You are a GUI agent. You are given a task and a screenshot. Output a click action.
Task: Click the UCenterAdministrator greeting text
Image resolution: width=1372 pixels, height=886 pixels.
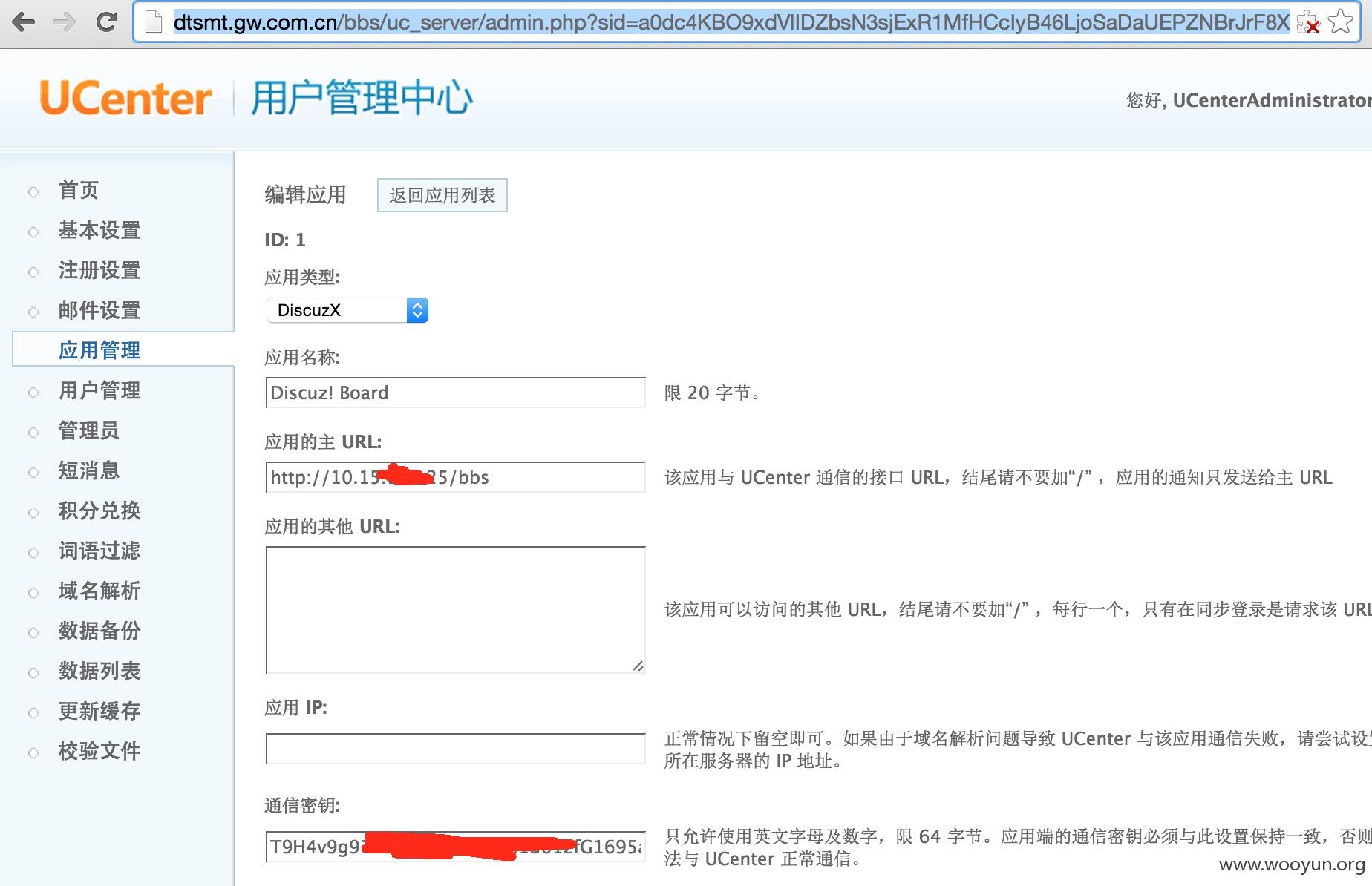[1249, 100]
